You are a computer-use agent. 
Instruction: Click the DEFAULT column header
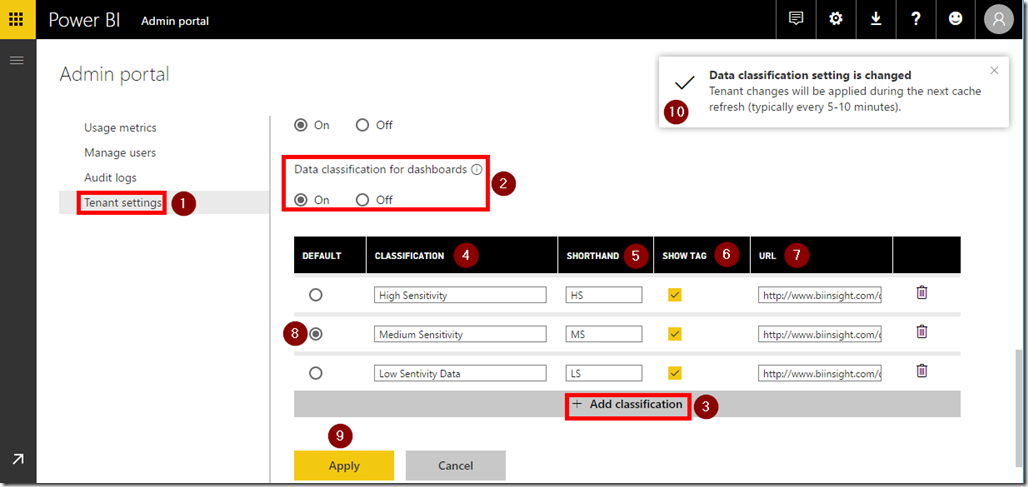321,256
